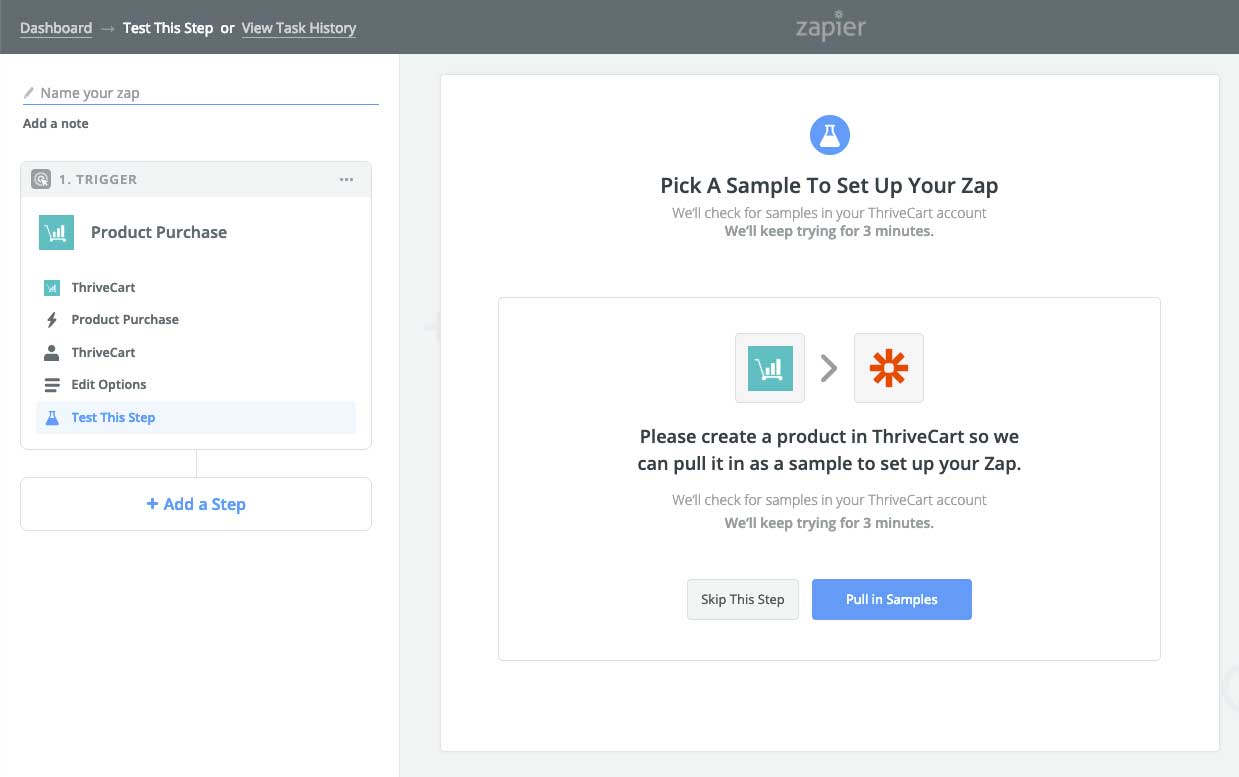Image resolution: width=1239 pixels, height=777 pixels.
Task: Open the ThriveCart app step in the sidebar
Action: (x=196, y=288)
